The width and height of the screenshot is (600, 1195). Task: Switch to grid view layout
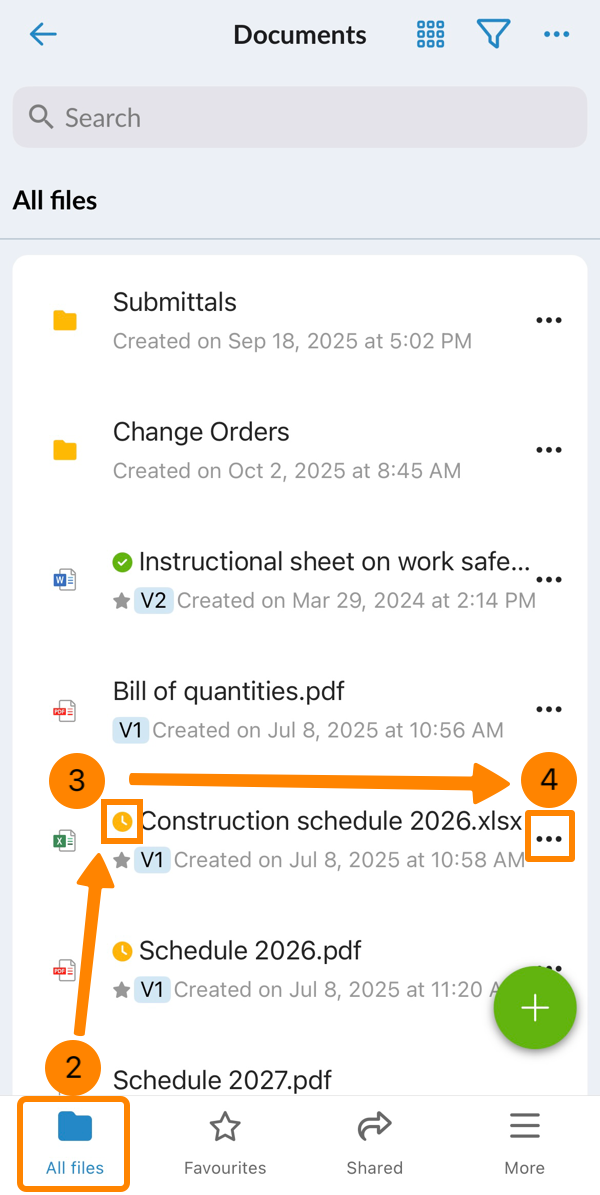(x=430, y=35)
